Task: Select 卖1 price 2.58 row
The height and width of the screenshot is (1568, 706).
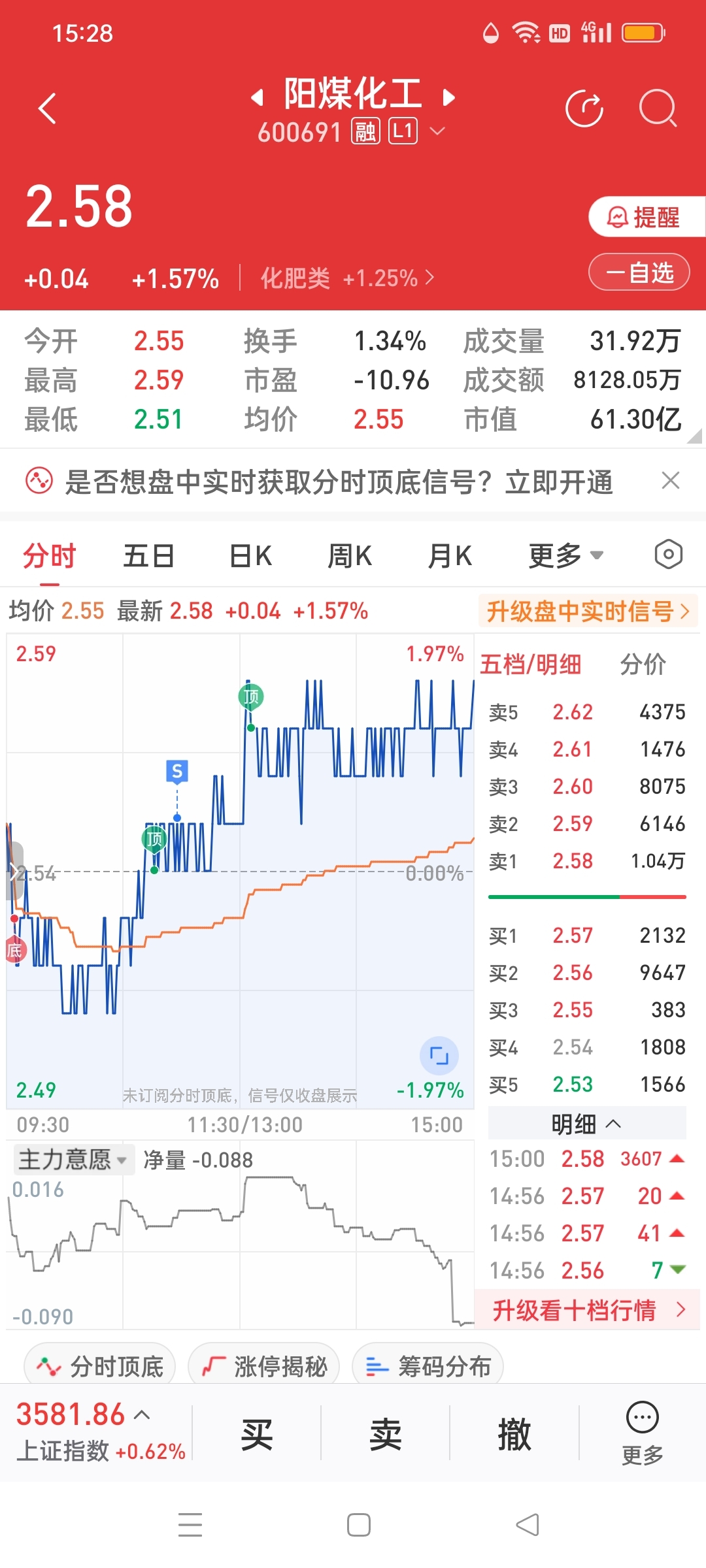Action: pos(587,861)
